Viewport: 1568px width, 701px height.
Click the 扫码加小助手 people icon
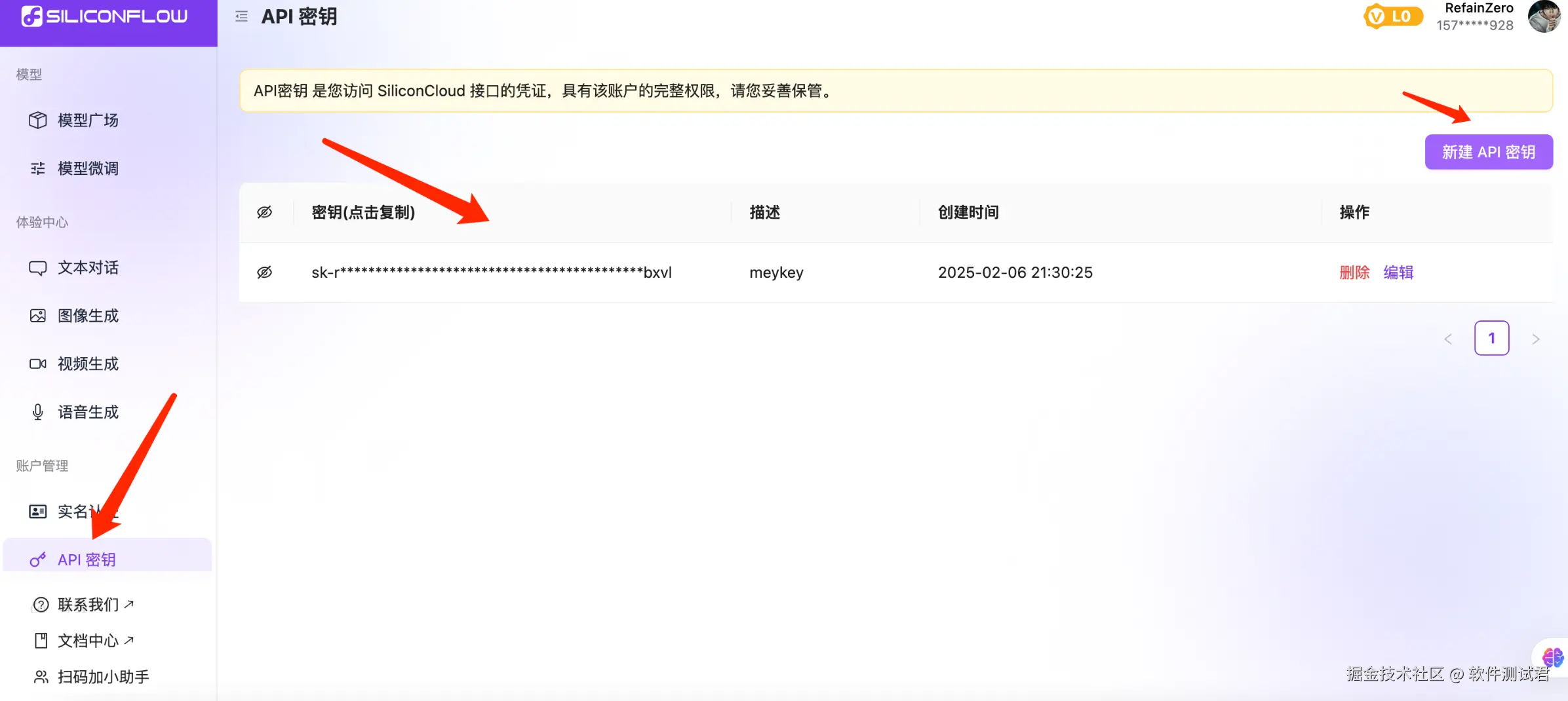[41, 677]
